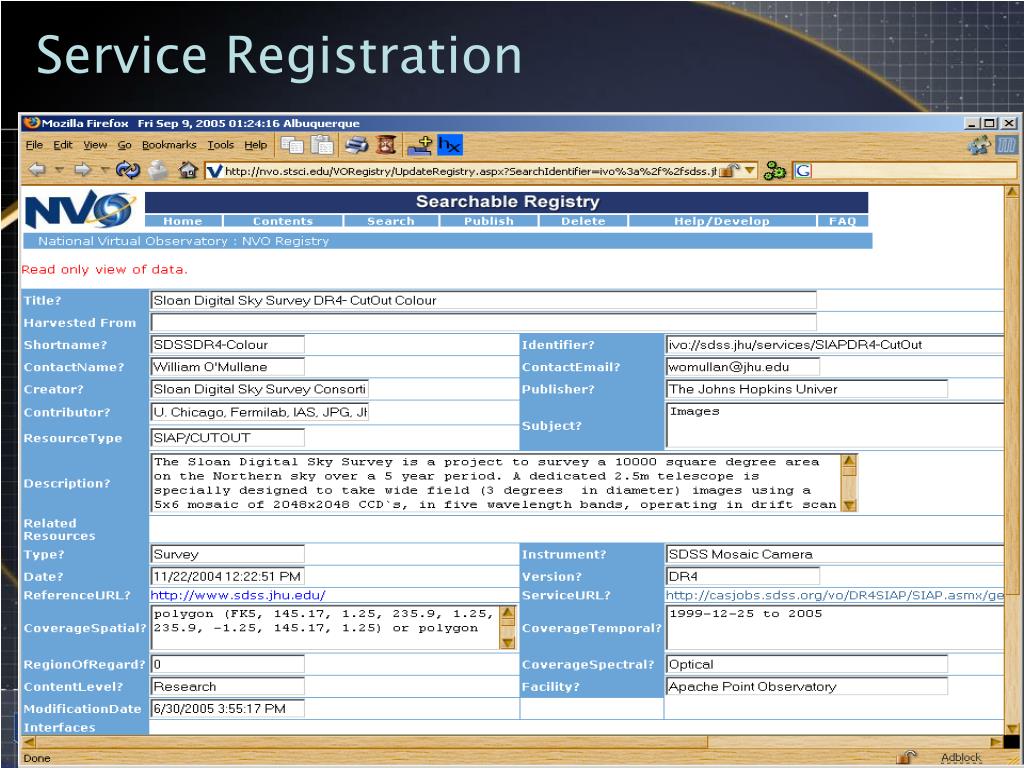The image size is (1024, 768).
Task: Click the add bookmark plus icon
Action: (420, 145)
